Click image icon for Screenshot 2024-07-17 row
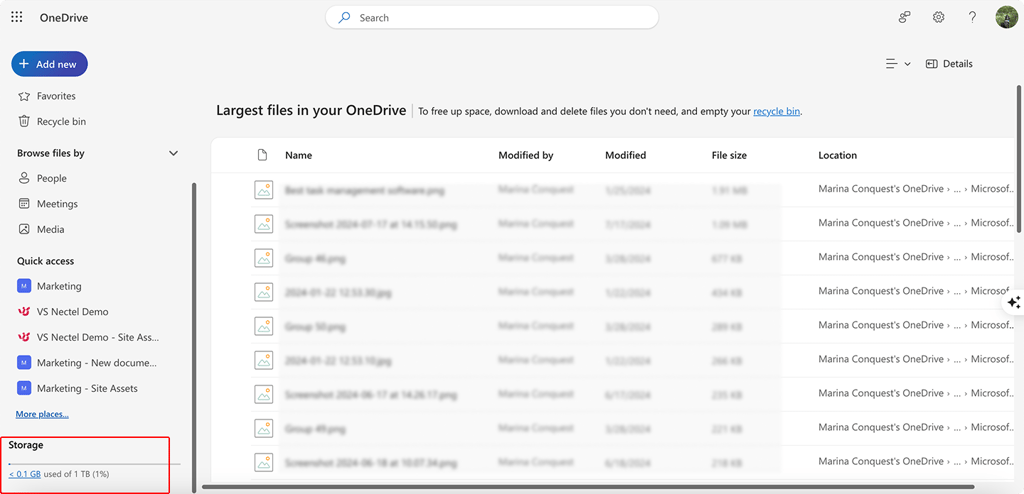The image size is (1024, 494). (264, 224)
